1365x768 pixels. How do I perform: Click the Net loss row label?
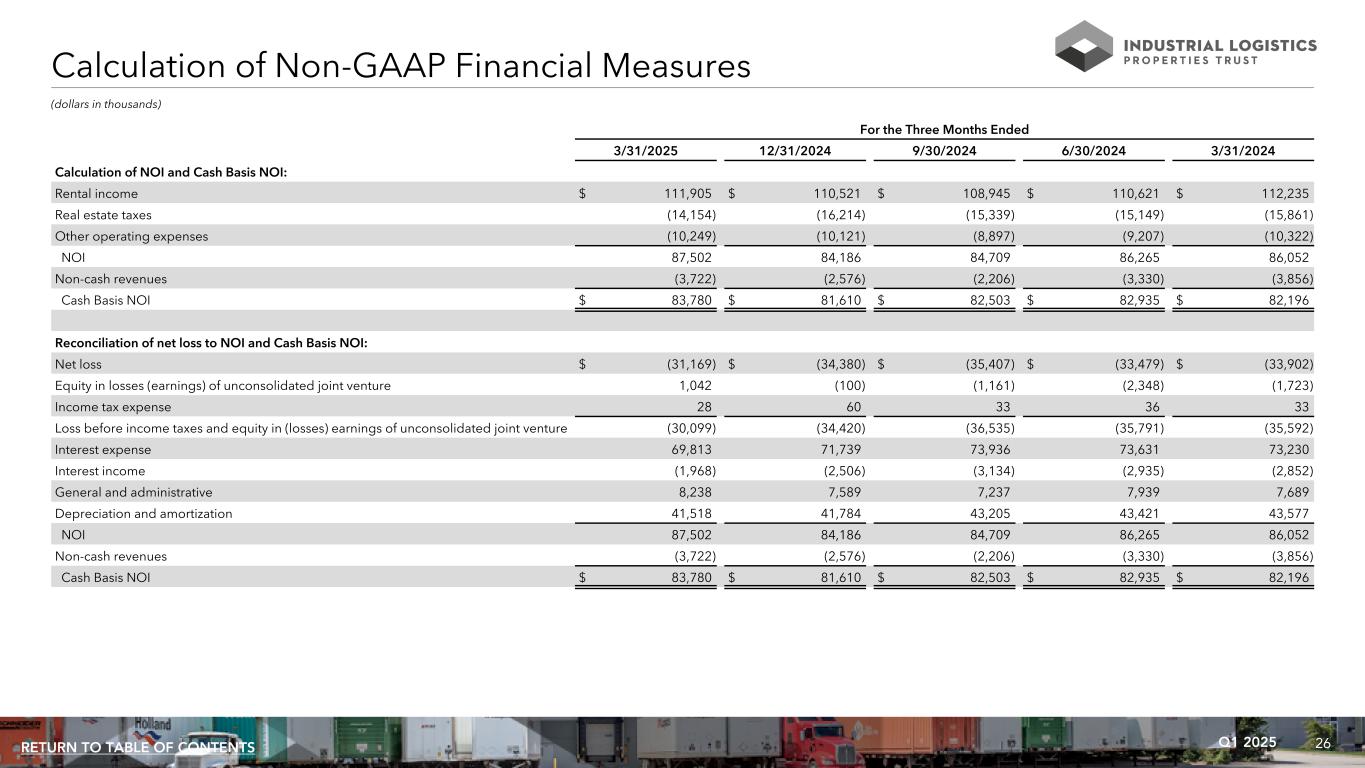pyautogui.click(x=78, y=364)
